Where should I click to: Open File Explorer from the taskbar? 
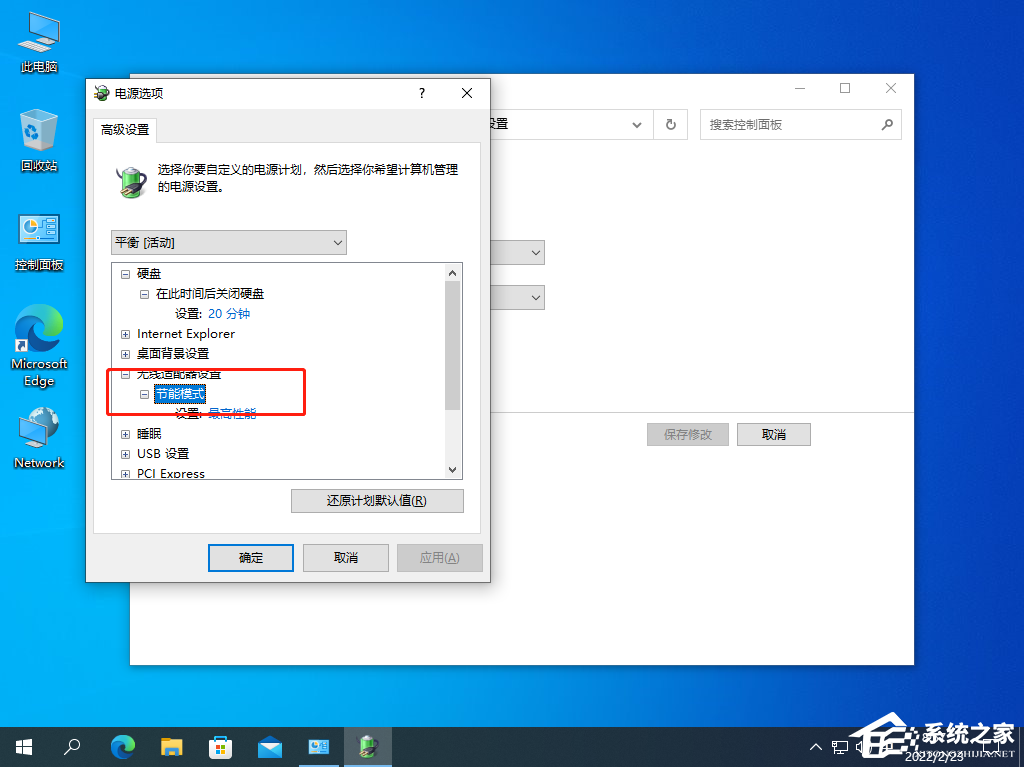171,746
